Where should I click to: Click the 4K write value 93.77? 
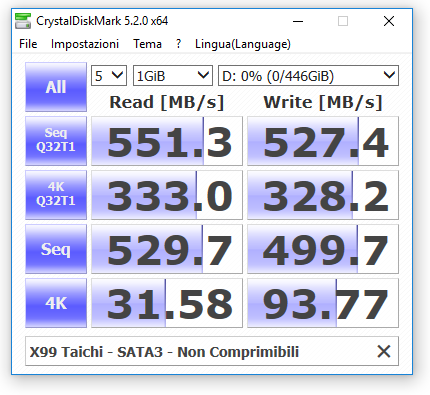pyautogui.click(x=323, y=303)
